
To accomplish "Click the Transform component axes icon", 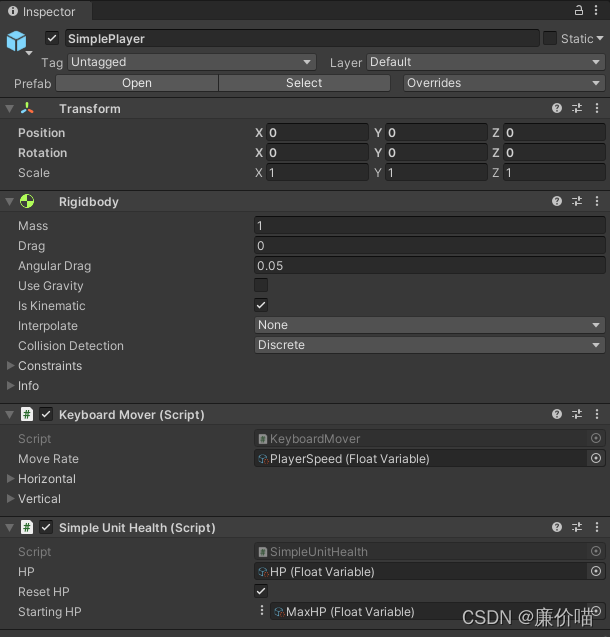I will pyautogui.click(x=27, y=108).
